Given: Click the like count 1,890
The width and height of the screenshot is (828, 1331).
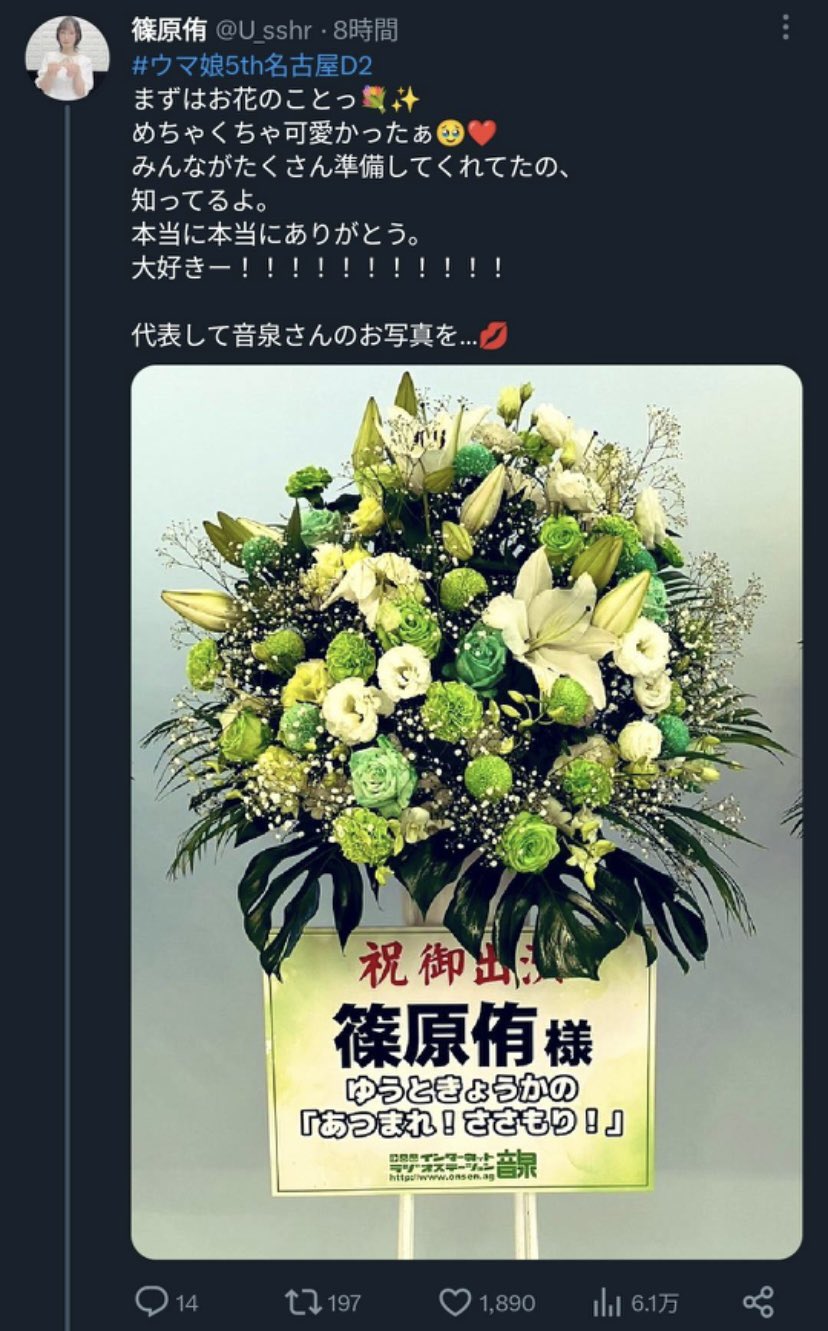Looking at the screenshot, I should pyautogui.click(x=507, y=1303).
